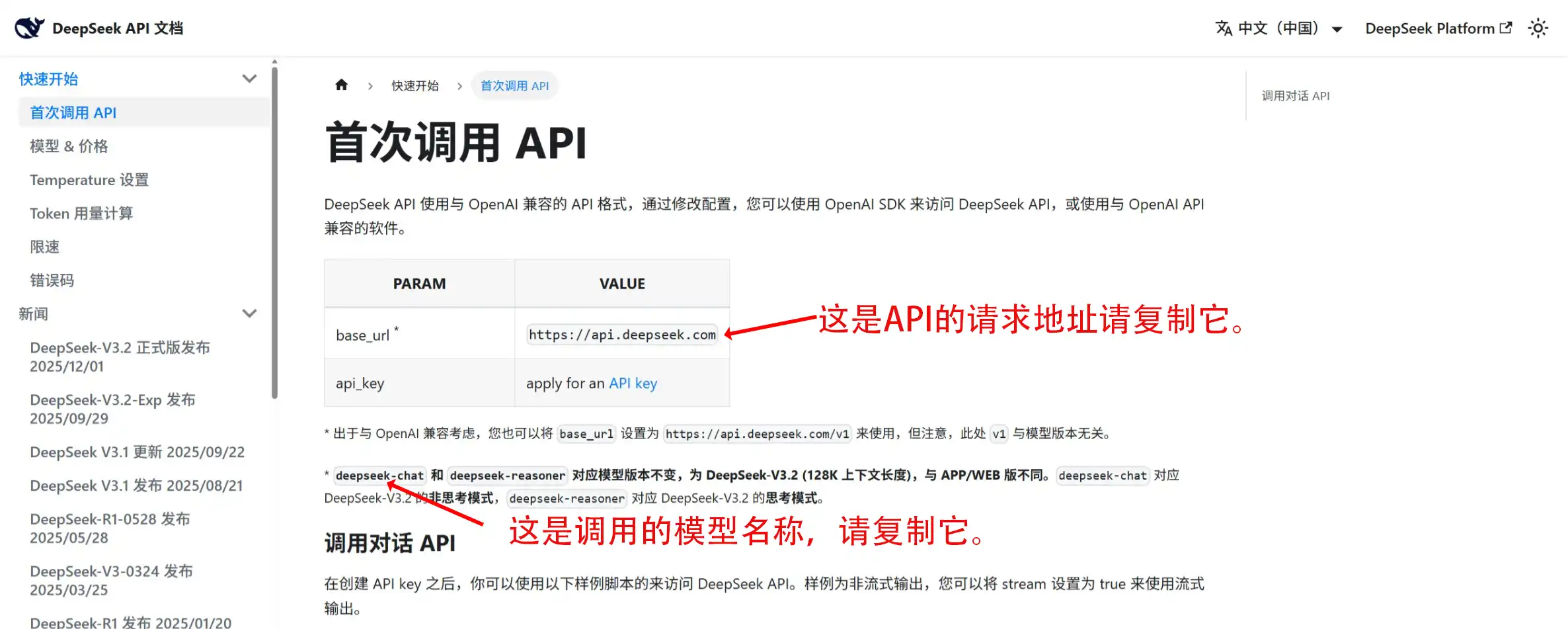The width and height of the screenshot is (1568, 629).
Task: Jump to 调用对话 API in table of contents
Action: (1295, 96)
